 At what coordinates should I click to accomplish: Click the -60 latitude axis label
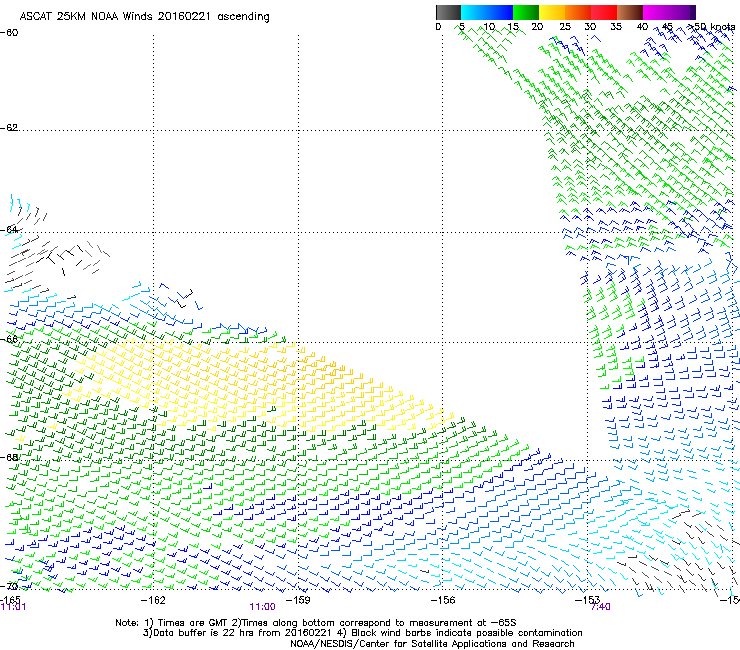(x=9, y=33)
